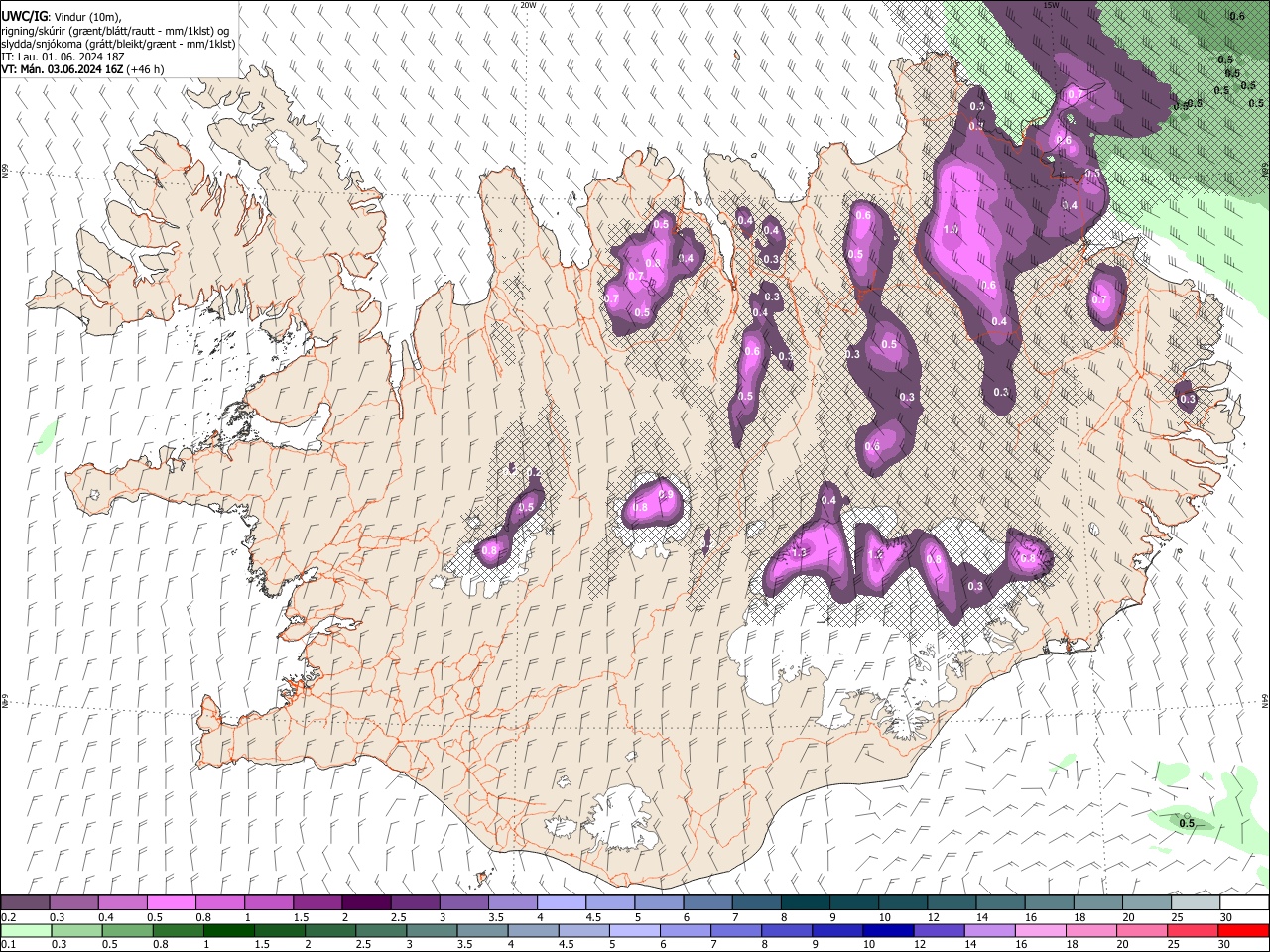This screenshot has height=952, width=1270.
Task: Click the 1.0 value on the map
Action: pos(951,229)
